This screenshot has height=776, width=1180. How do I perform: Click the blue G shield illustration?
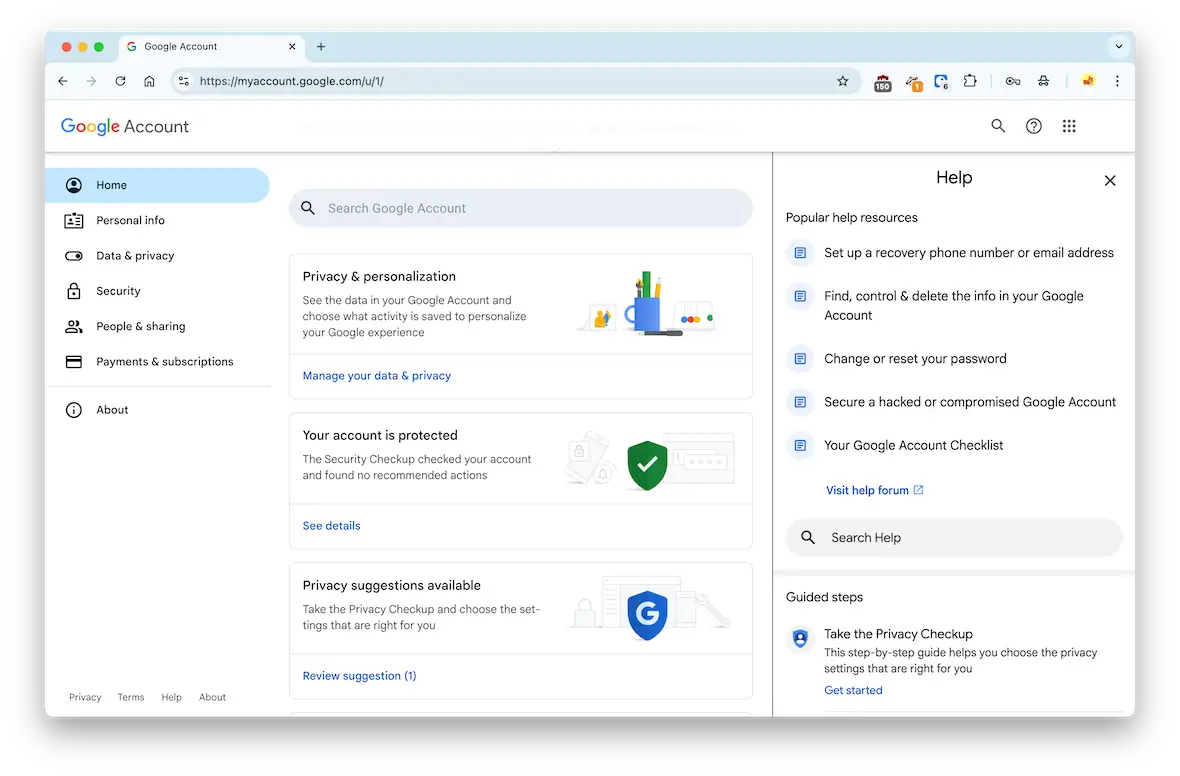pos(647,614)
